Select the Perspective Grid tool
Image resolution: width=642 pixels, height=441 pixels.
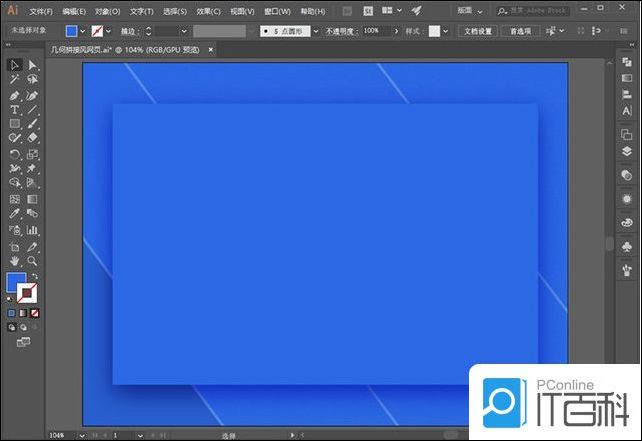32,182
